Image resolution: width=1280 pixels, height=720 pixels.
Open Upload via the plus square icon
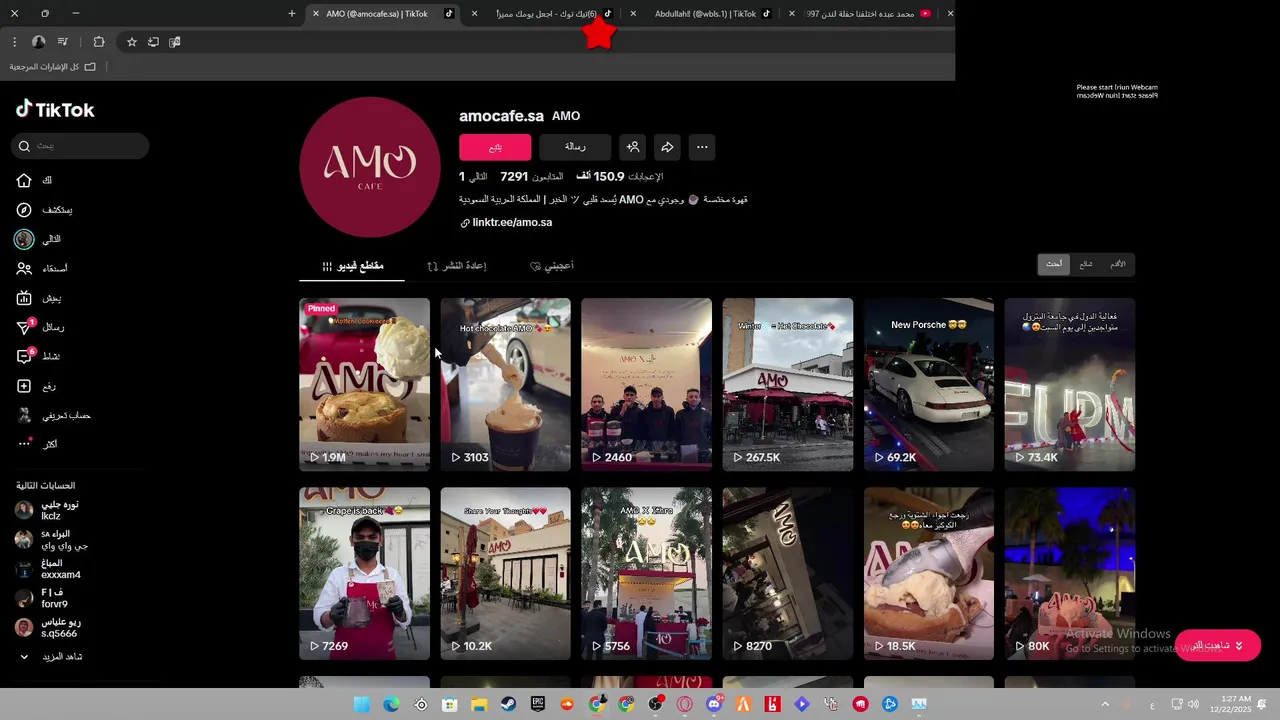(x=24, y=386)
